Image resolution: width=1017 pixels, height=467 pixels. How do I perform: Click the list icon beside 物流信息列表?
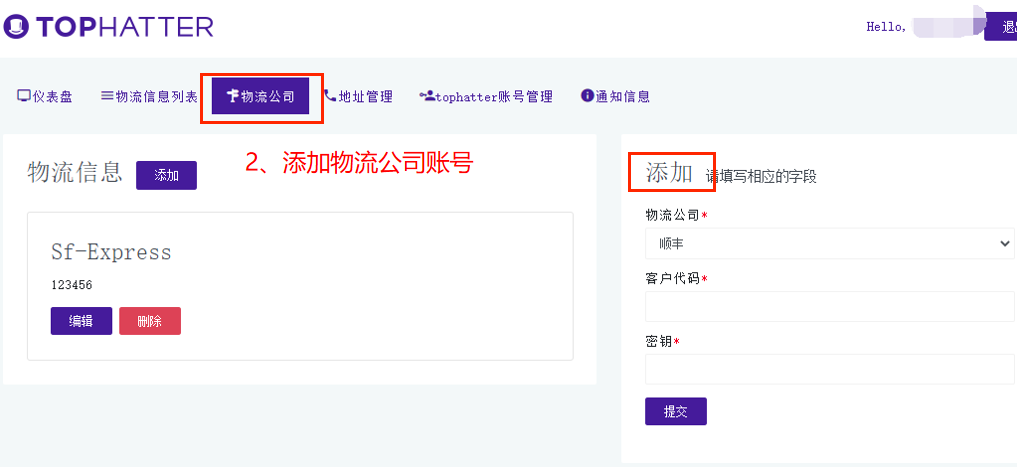(107, 96)
